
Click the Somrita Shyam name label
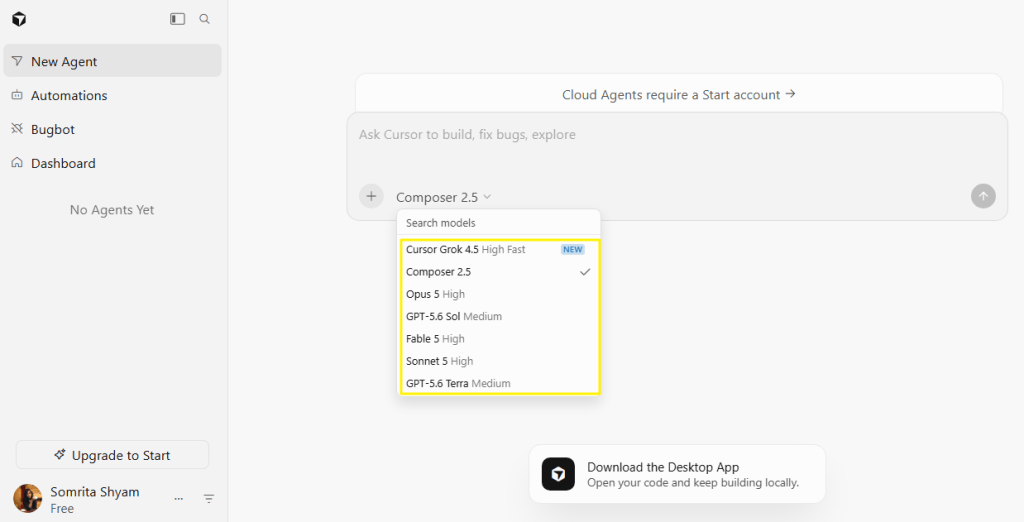click(95, 492)
